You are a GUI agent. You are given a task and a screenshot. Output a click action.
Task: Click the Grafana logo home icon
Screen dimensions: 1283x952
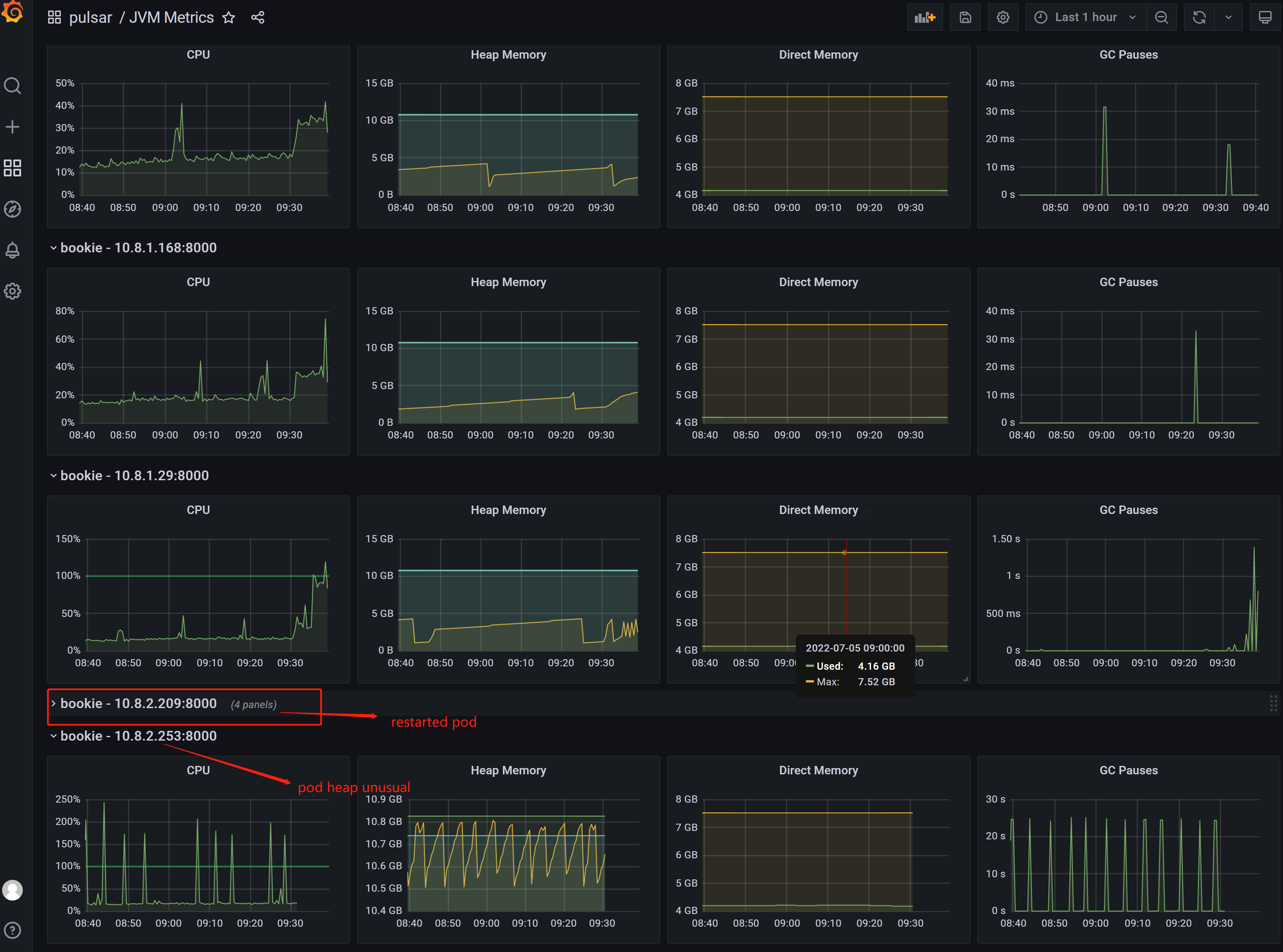tap(13, 11)
